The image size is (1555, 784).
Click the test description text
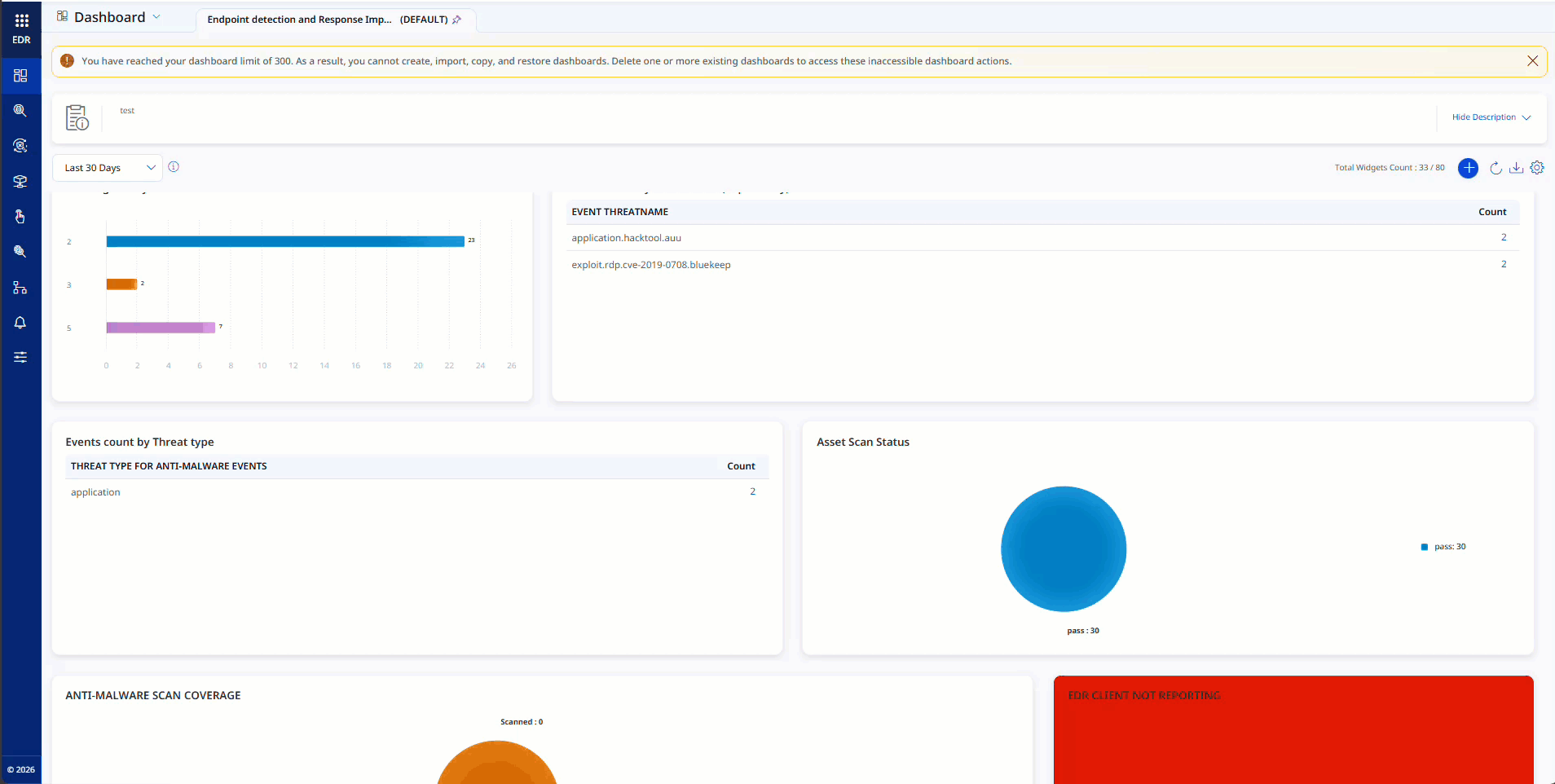click(x=127, y=111)
